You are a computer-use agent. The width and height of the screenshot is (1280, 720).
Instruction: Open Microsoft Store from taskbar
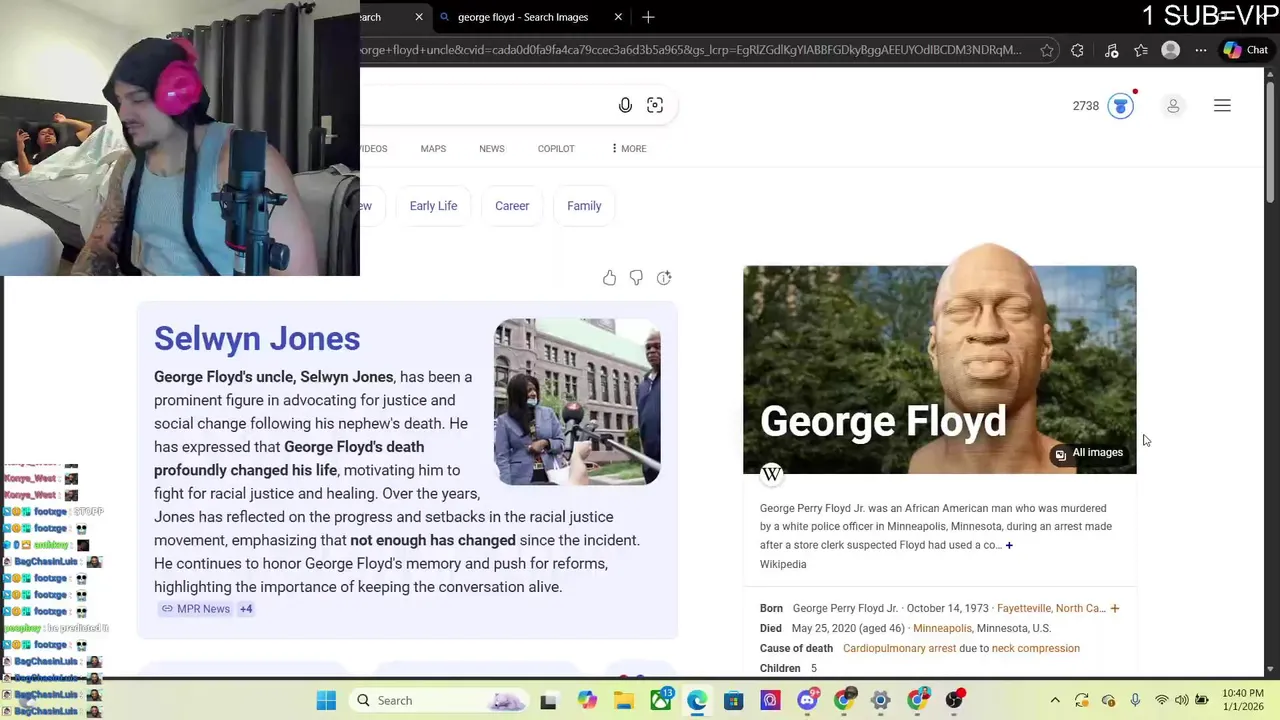click(734, 700)
